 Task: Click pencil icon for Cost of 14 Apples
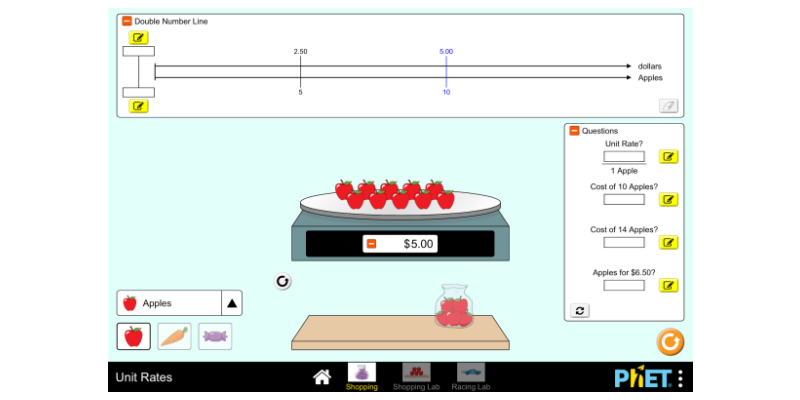click(x=668, y=242)
